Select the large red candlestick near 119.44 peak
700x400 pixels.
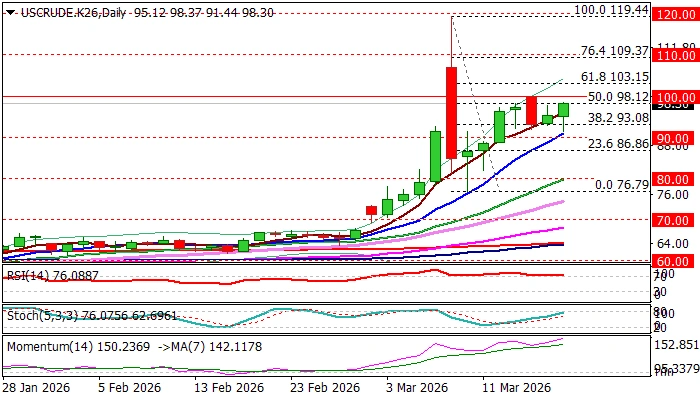coord(451,112)
